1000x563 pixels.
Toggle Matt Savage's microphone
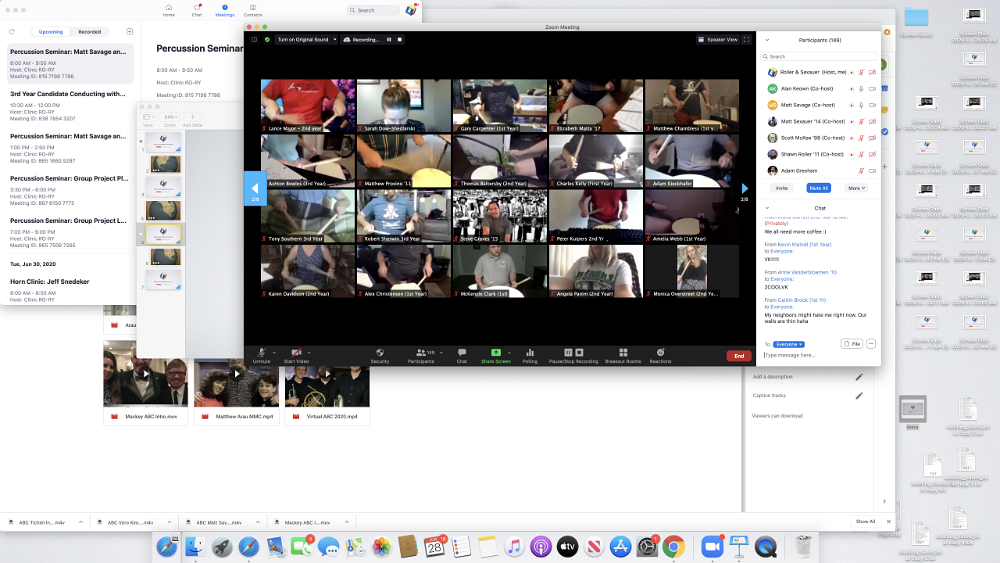(861, 105)
